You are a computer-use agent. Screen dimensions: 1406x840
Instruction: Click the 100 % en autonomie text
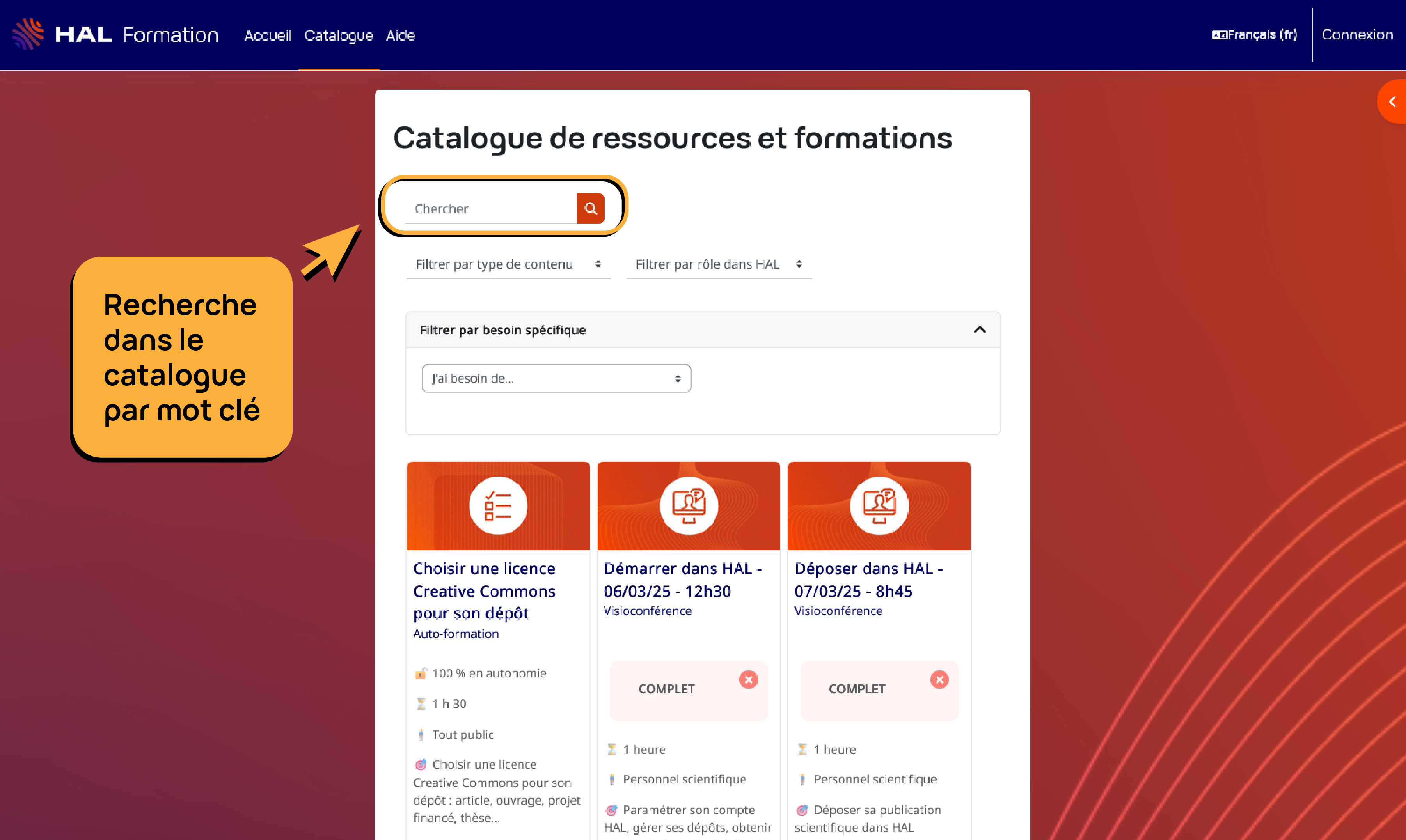489,673
